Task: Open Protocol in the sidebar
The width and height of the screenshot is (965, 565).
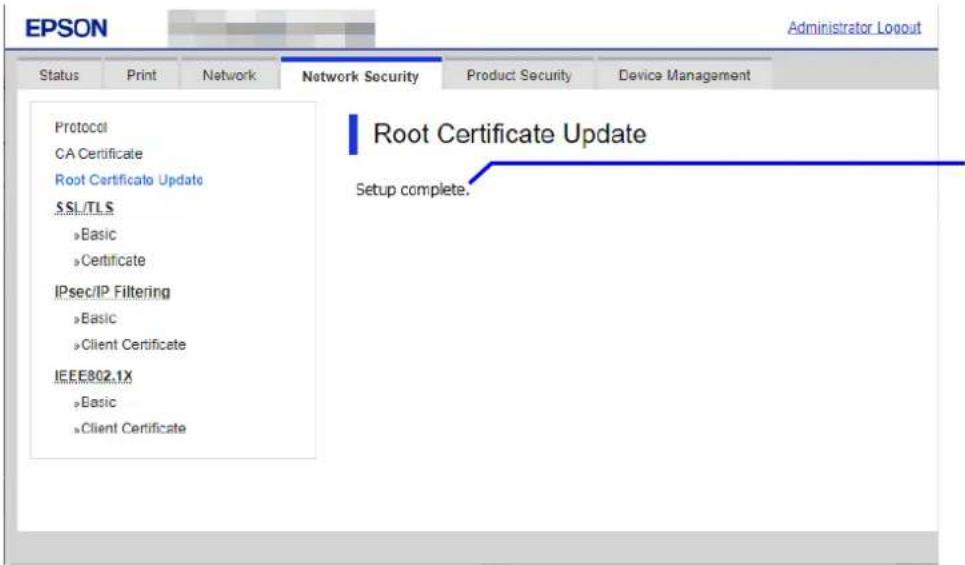Action: pos(81,127)
